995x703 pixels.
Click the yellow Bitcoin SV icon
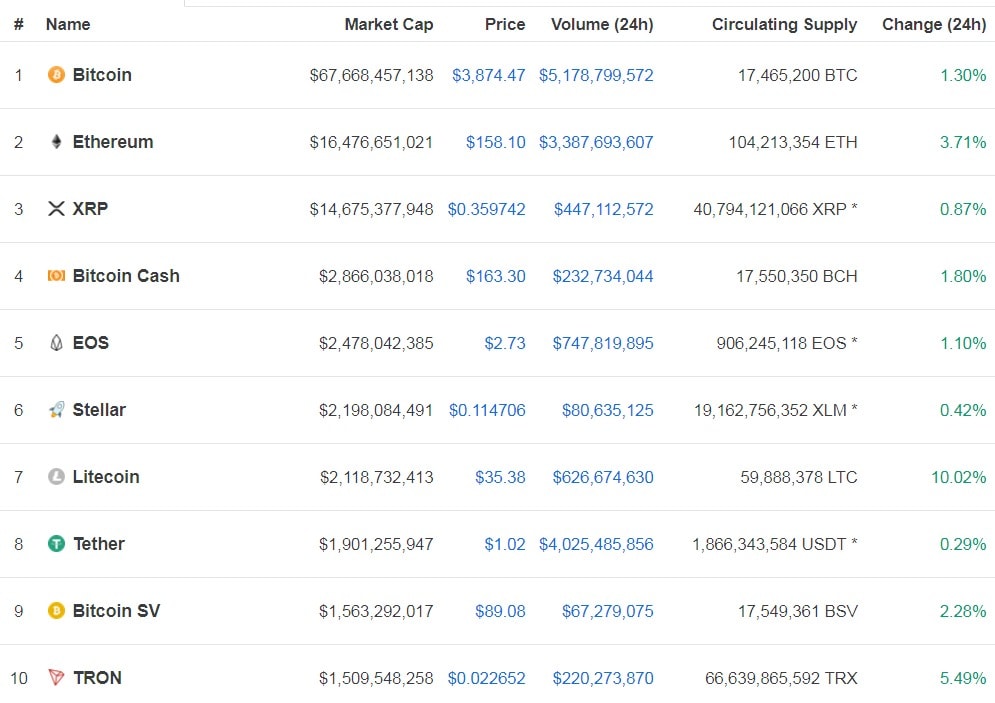pos(56,611)
